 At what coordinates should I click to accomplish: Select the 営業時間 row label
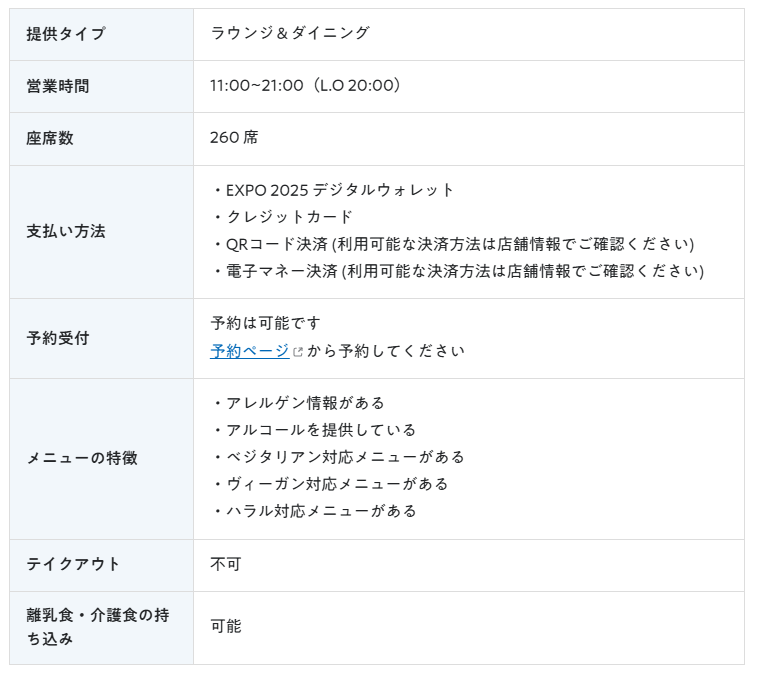[58, 86]
